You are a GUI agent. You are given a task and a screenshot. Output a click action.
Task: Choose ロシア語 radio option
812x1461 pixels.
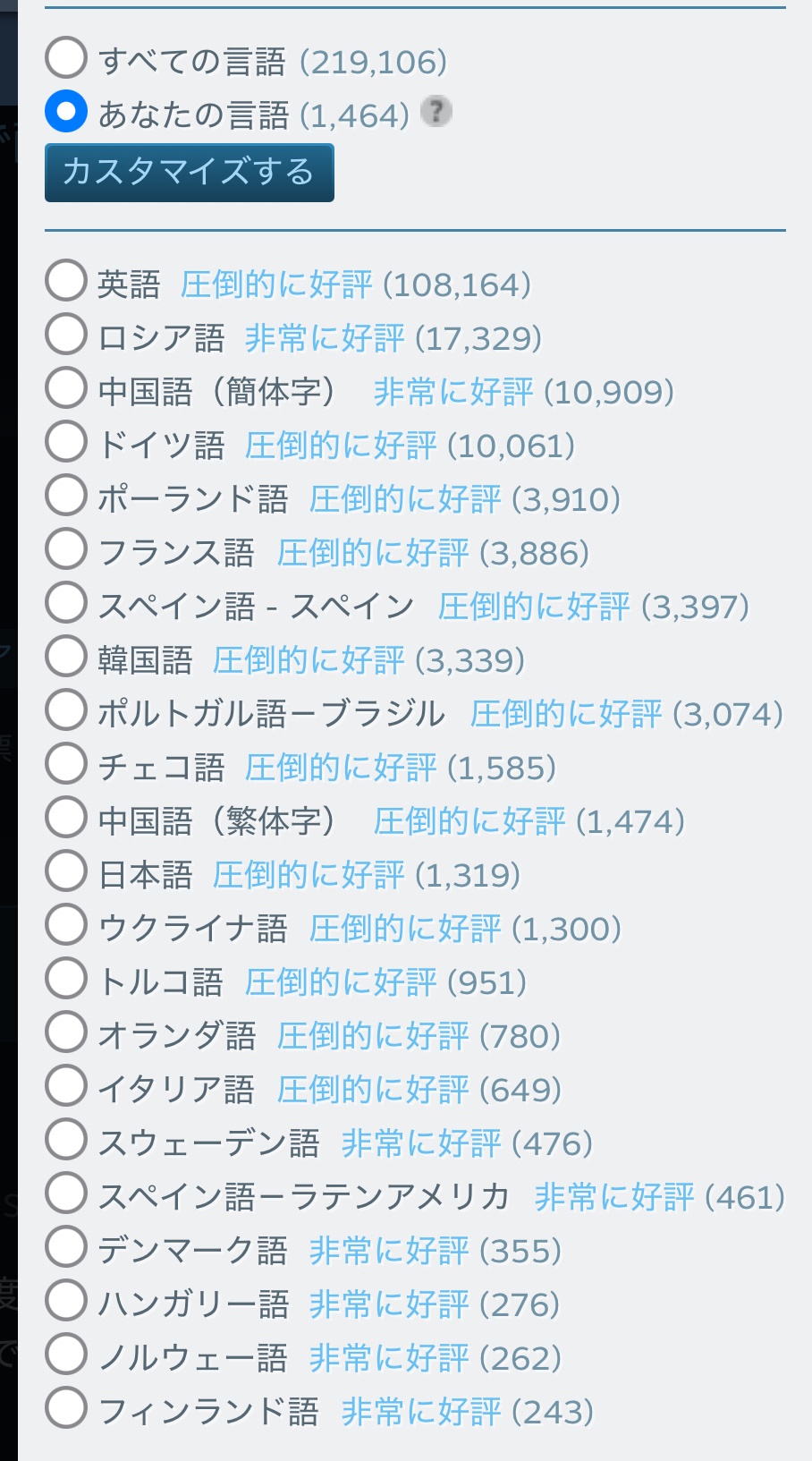pos(66,336)
